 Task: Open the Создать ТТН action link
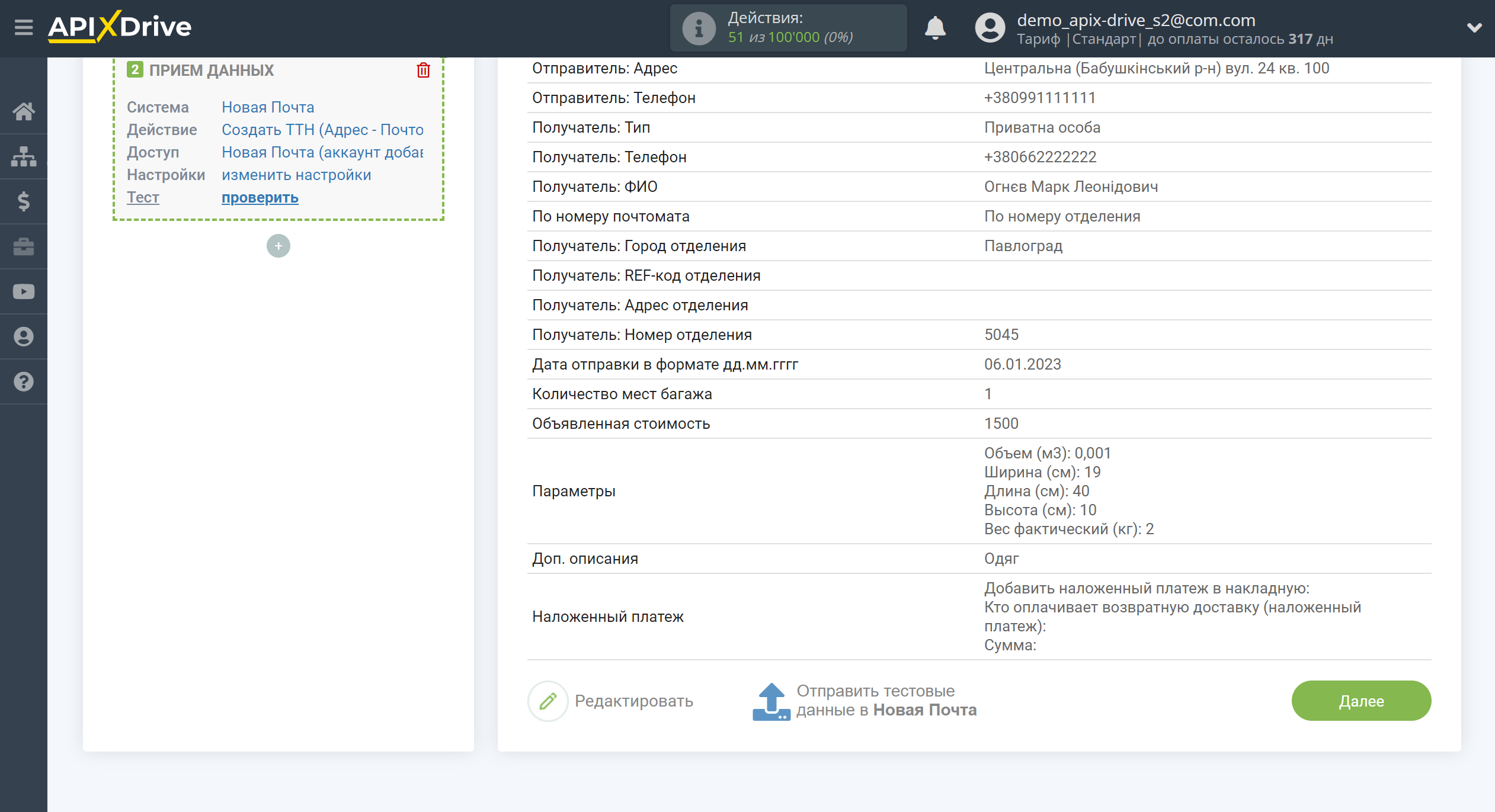(x=322, y=130)
